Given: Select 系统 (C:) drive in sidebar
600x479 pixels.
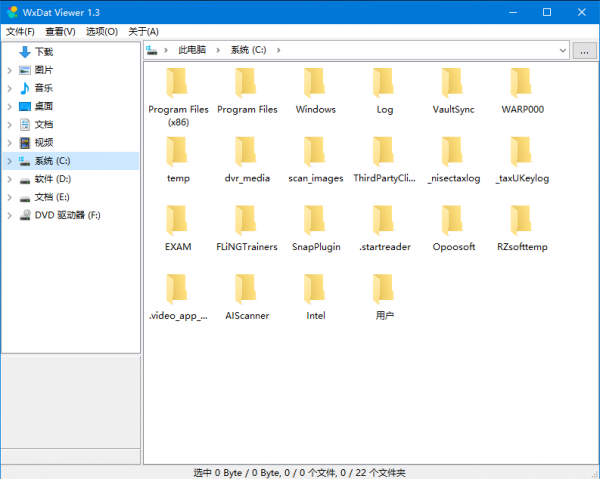Looking at the screenshot, I should [x=52, y=161].
